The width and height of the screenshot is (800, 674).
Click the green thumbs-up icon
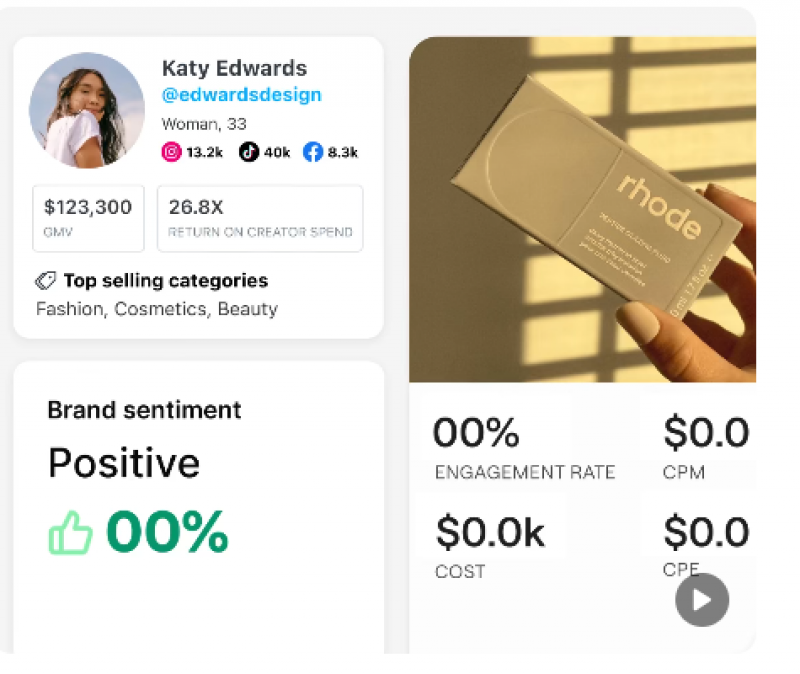(x=70, y=535)
